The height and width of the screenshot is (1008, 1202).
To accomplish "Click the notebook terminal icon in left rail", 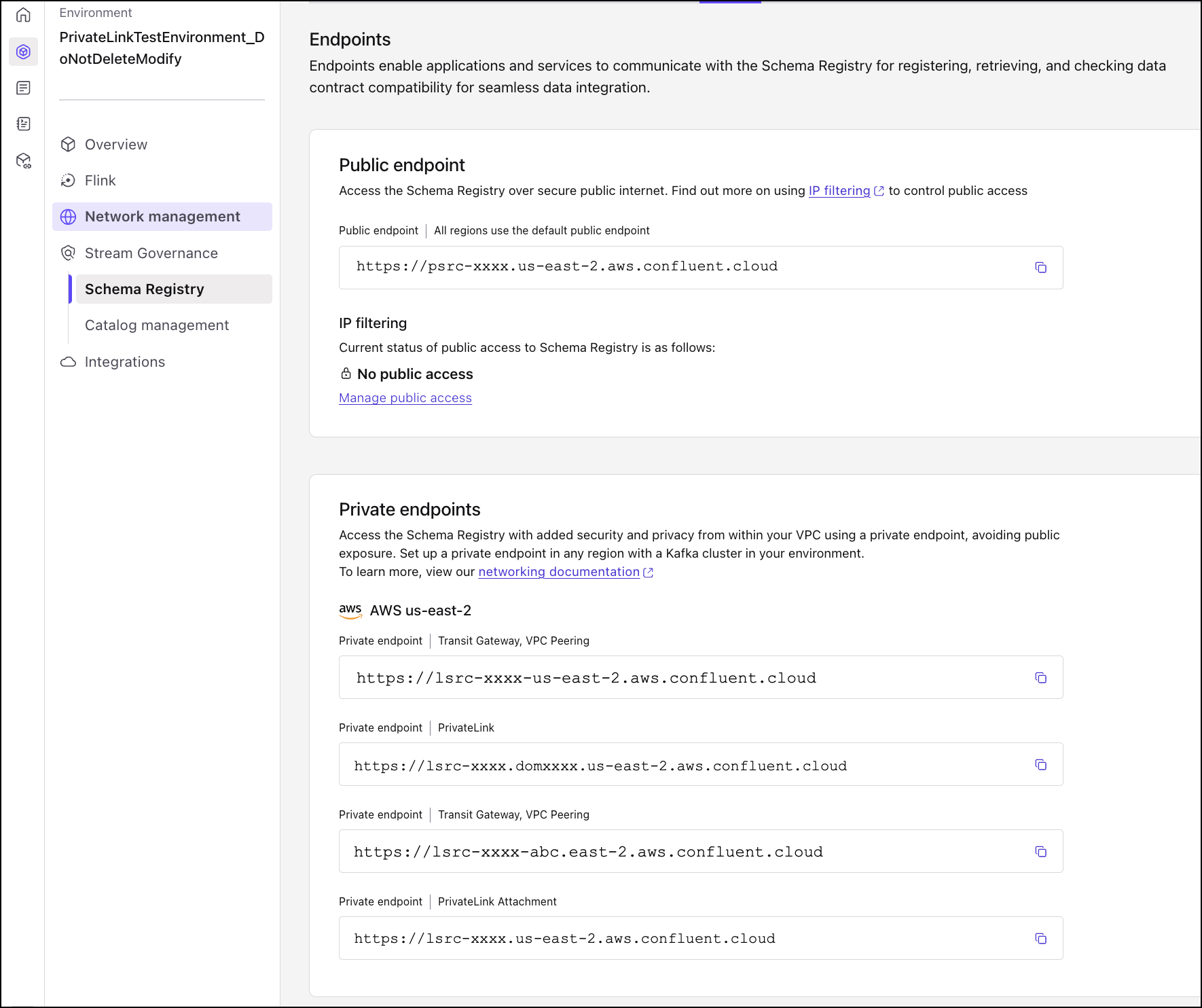I will pos(23,124).
